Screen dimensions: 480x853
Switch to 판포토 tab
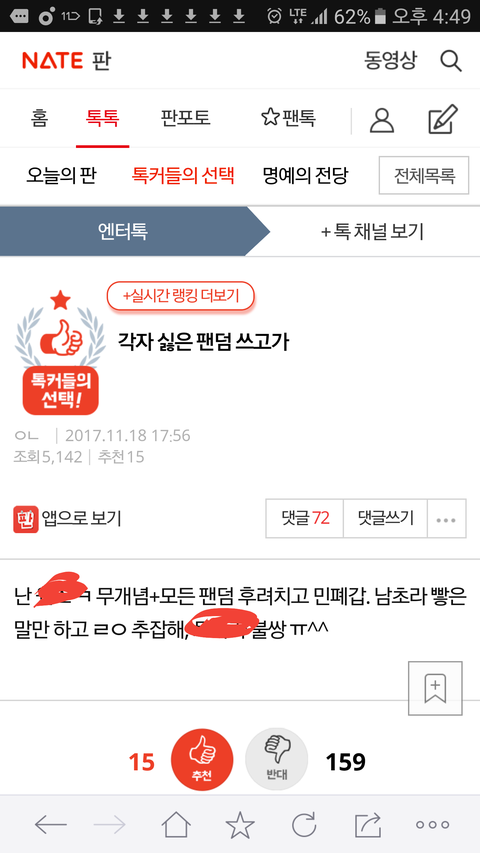point(186,118)
